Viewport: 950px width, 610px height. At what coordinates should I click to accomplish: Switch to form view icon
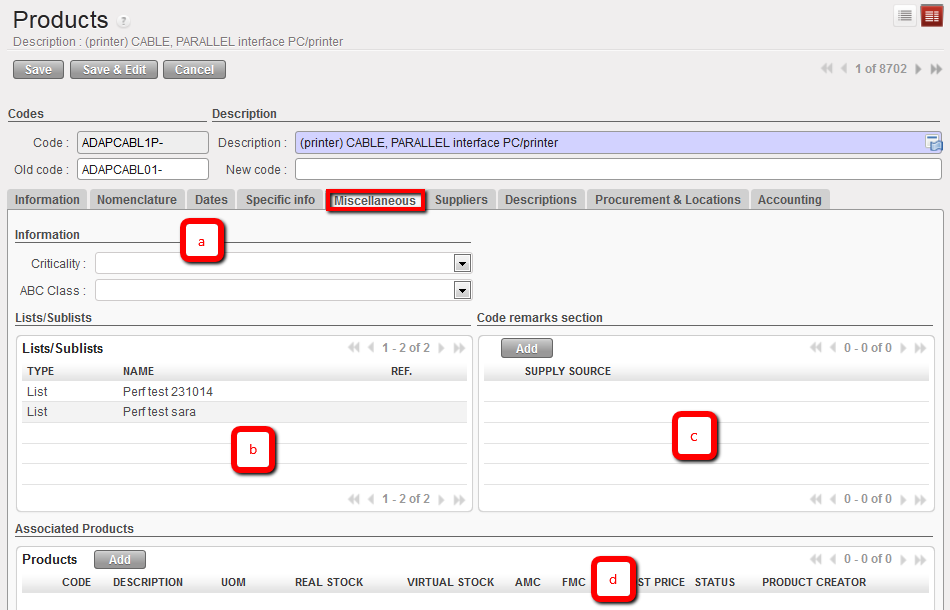pos(931,15)
